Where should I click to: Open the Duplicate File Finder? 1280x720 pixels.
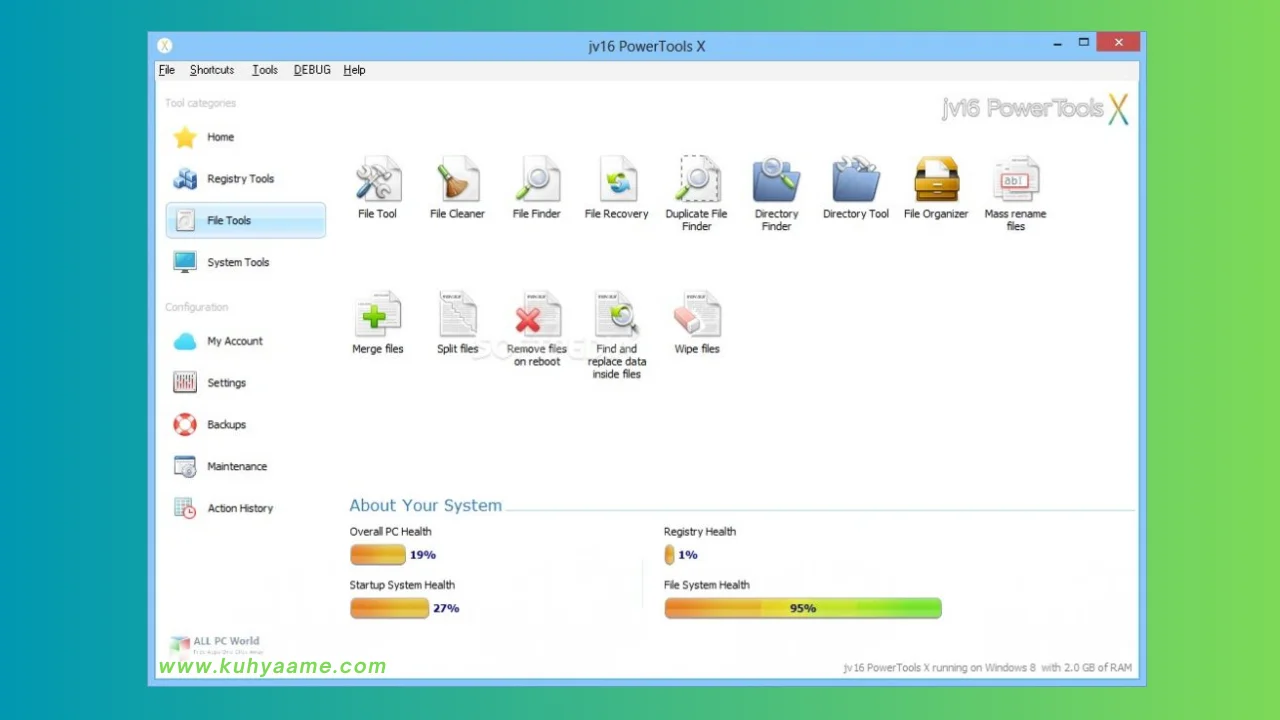(697, 194)
